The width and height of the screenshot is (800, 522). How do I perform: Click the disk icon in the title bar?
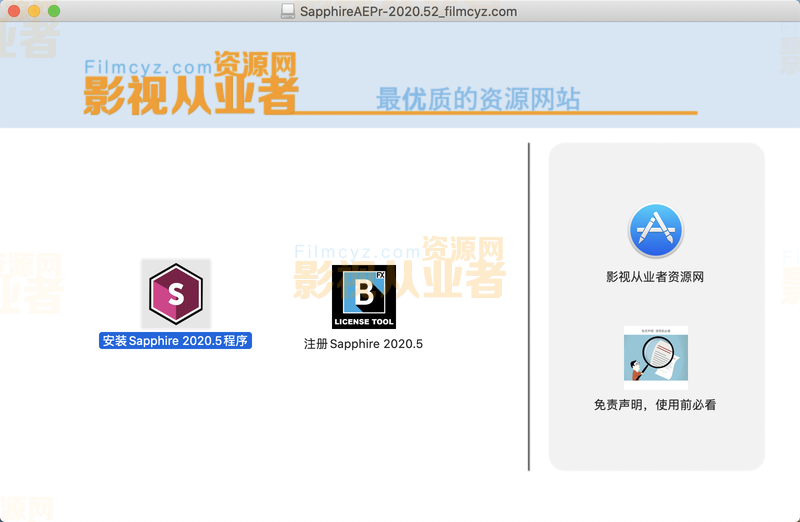coord(288,11)
